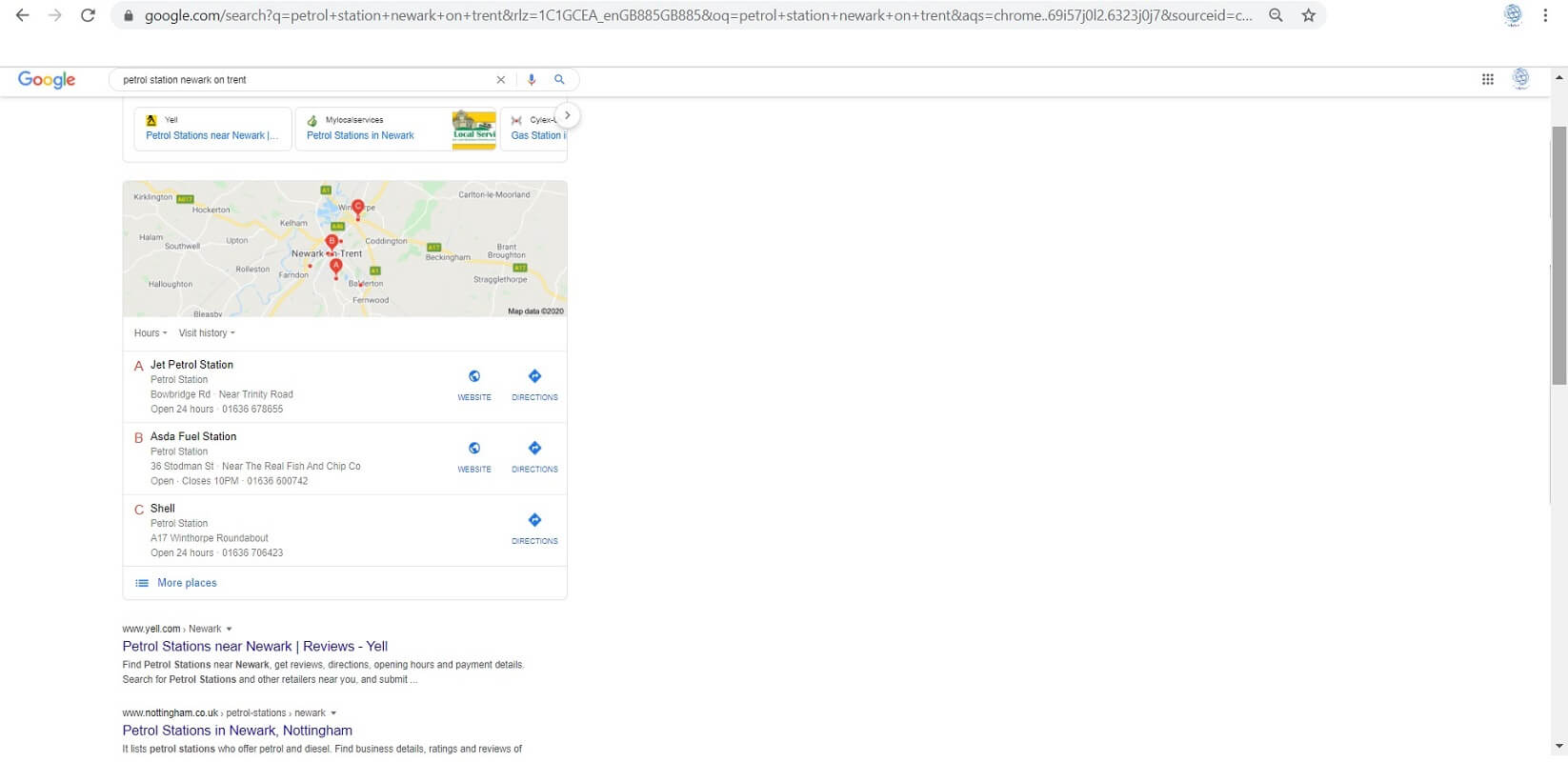This screenshot has width=1568, height=762.
Task: Open the Google apps grid
Action: point(1488,79)
